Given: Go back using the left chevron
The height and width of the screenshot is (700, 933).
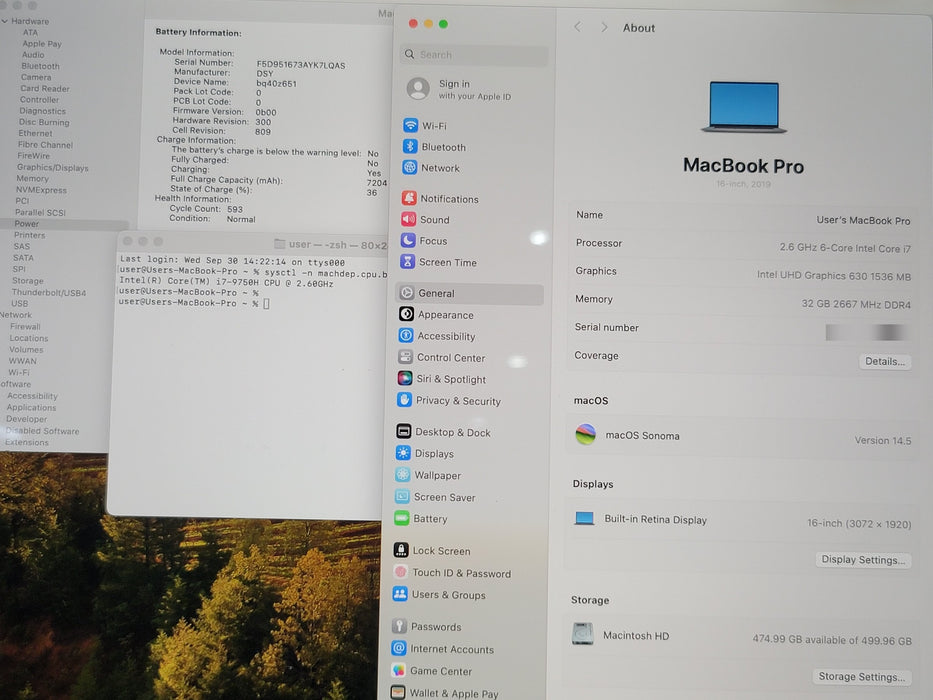Looking at the screenshot, I should click(x=577, y=27).
